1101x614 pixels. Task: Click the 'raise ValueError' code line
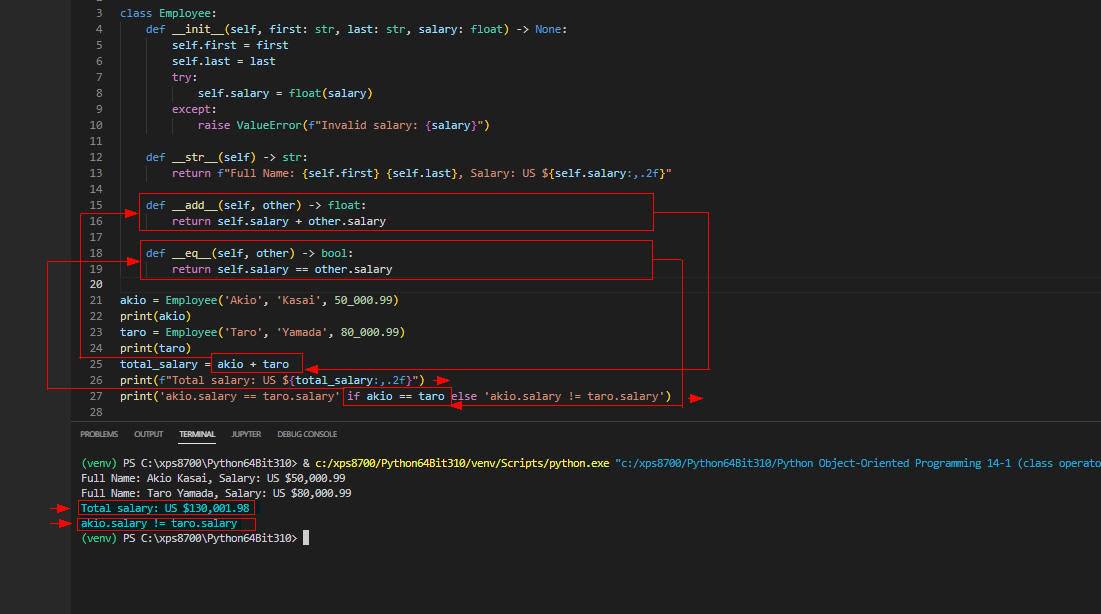343,126
